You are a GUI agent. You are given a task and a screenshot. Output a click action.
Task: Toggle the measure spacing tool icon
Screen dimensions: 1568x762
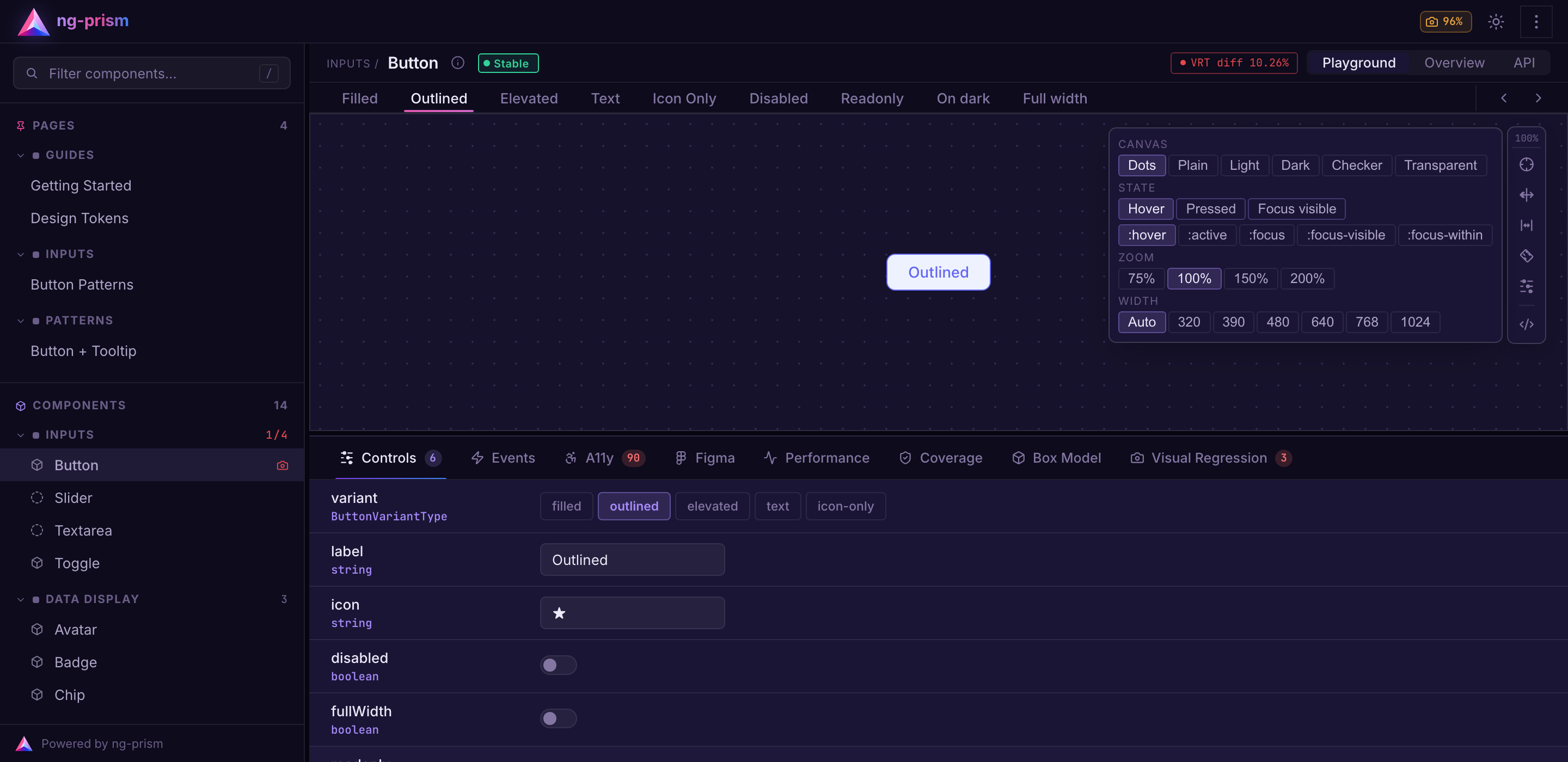(x=1526, y=226)
